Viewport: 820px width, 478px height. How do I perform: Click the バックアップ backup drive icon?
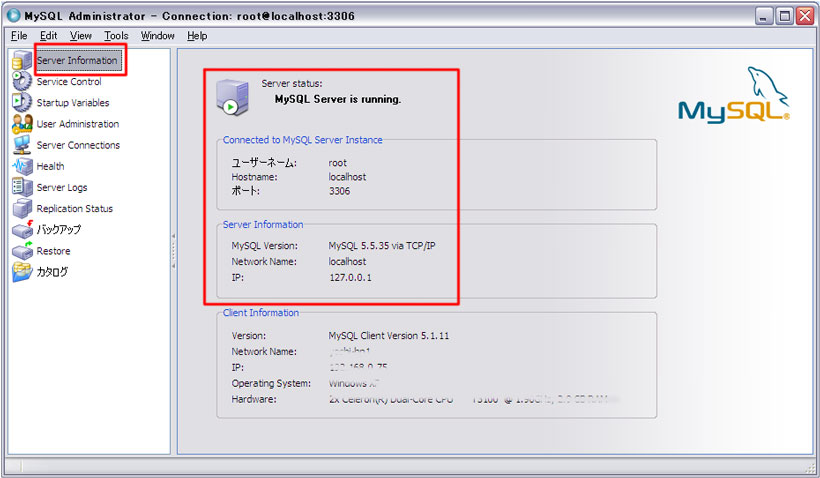[21, 229]
